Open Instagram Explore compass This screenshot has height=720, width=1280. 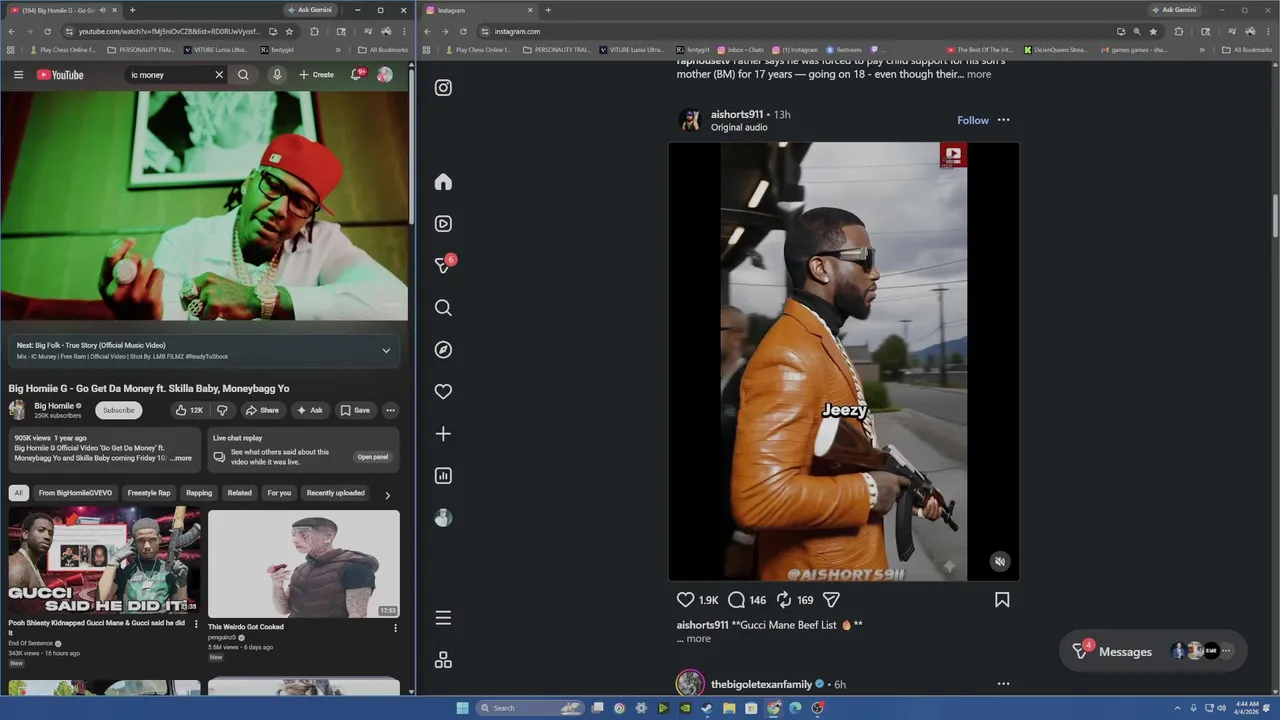(x=443, y=350)
